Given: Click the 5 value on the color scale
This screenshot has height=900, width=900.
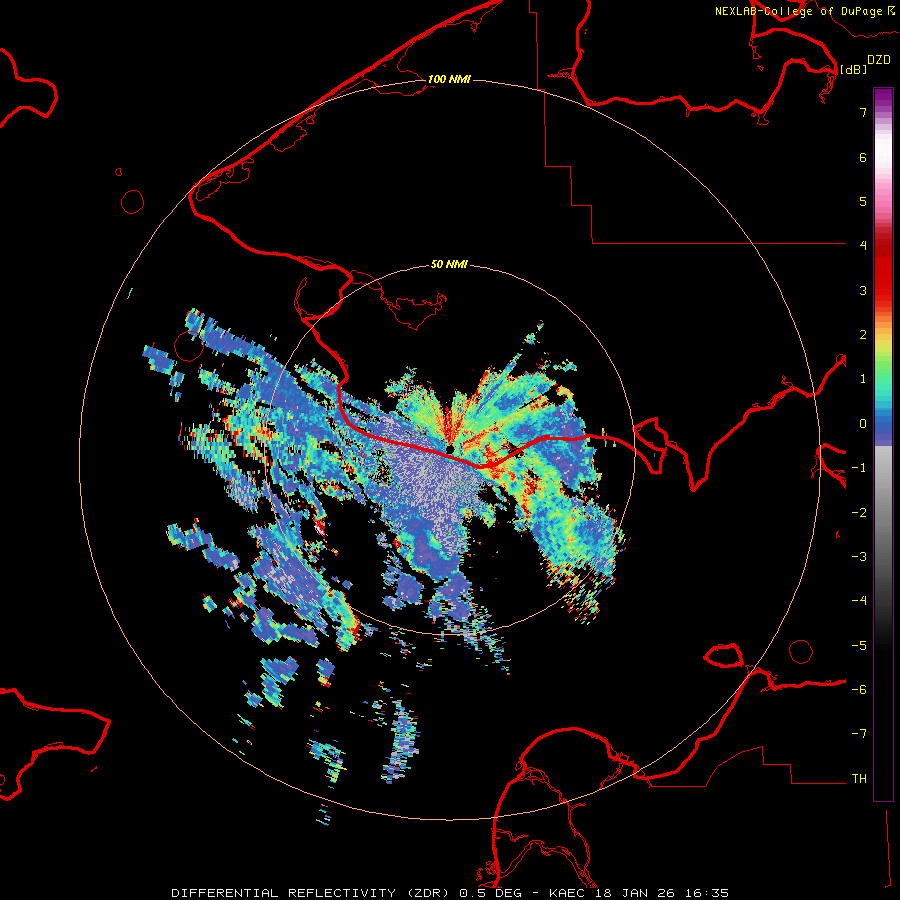Looking at the screenshot, I should [863, 201].
